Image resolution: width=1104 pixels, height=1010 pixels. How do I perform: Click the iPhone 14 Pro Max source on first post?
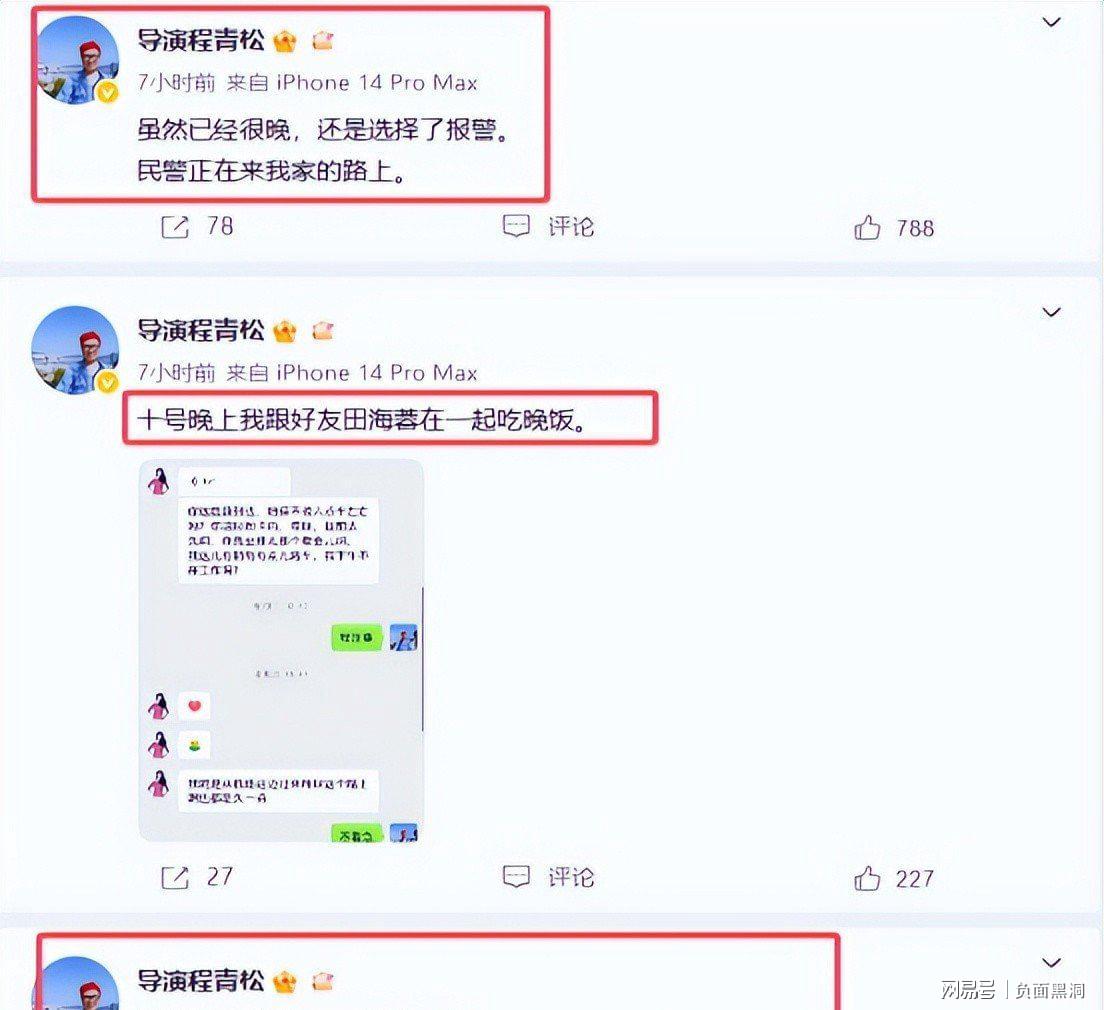pos(377,83)
